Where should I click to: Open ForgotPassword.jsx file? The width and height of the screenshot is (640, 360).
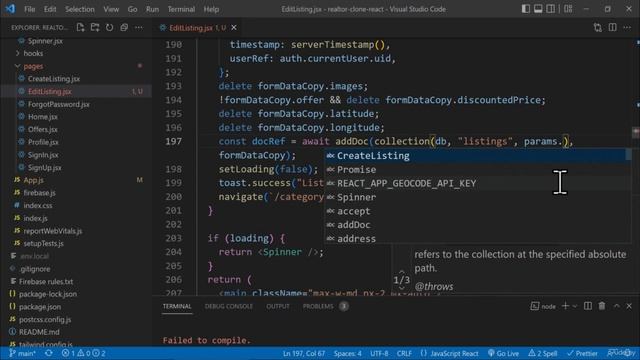pos(58,104)
